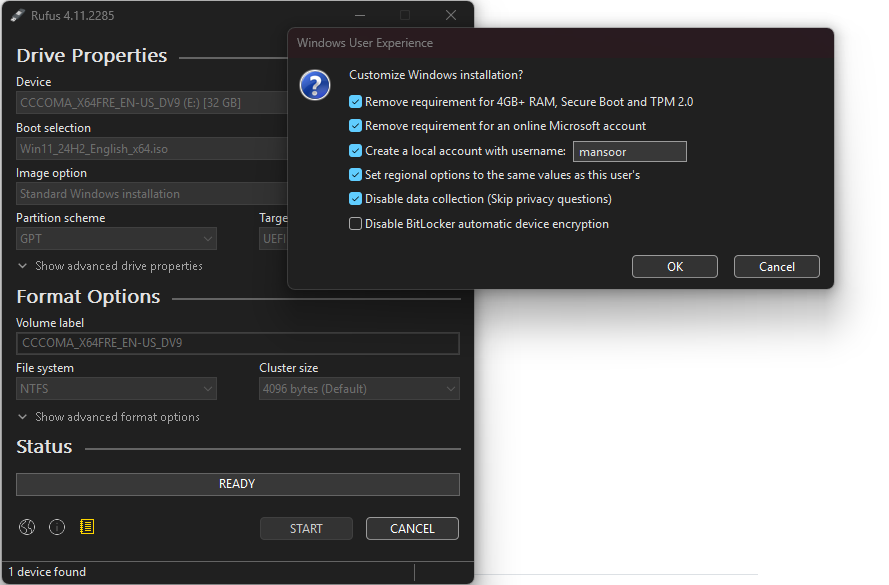Click the About info icon
The image size is (889, 585).
[x=57, y=527]
